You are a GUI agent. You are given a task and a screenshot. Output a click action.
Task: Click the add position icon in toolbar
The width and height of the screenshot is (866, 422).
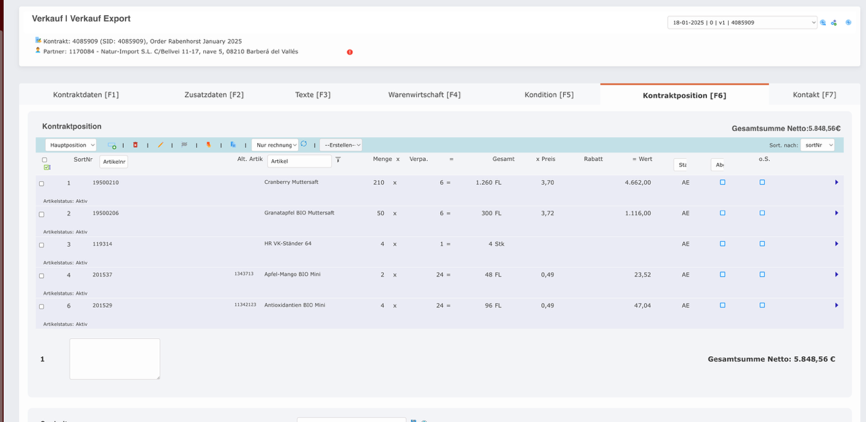[111, 145]
